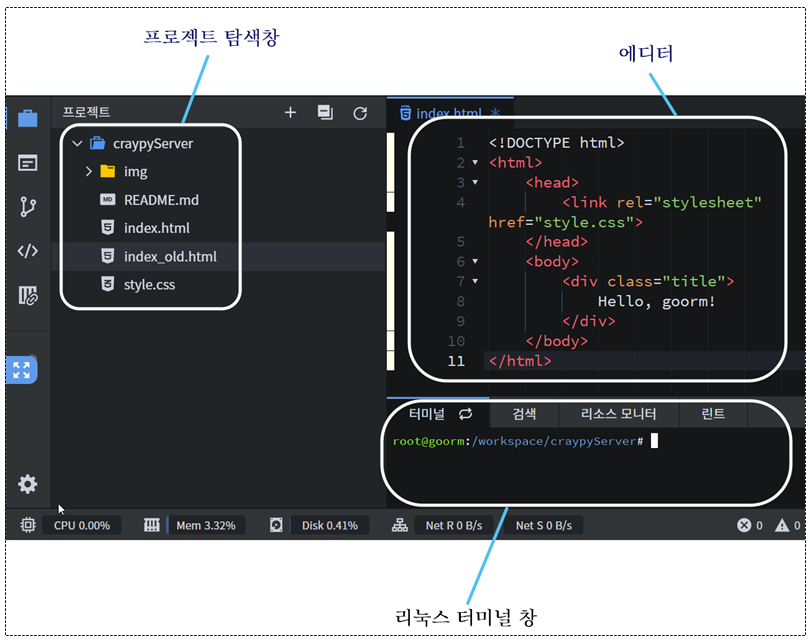This screenshot has width=810, height=642.
Task: Switch to the 리소스 모니터 tab
Action: pos(618,414)
